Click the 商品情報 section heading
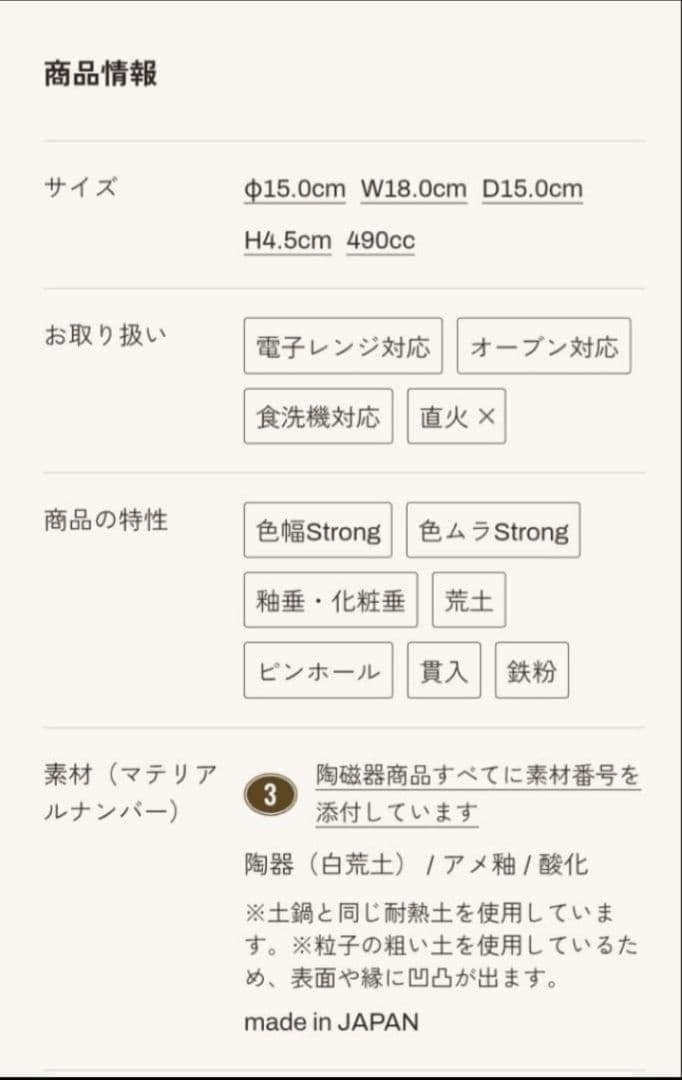The height and width of the screenshot is (1080, 682). pos(100,74)
